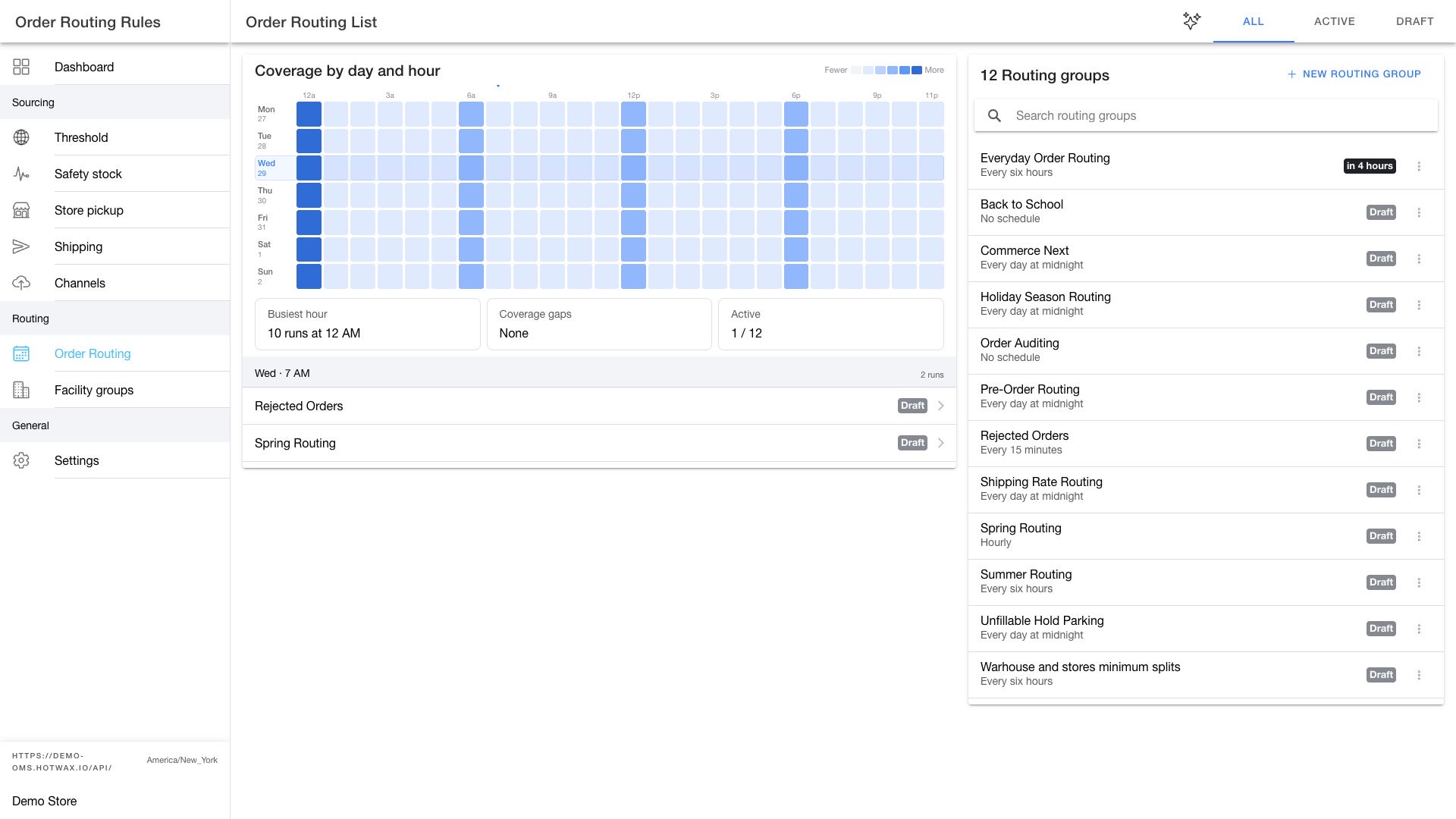Click the lightest legend swatch next to Fewer

pyautogui.click(x=855, y=70)
